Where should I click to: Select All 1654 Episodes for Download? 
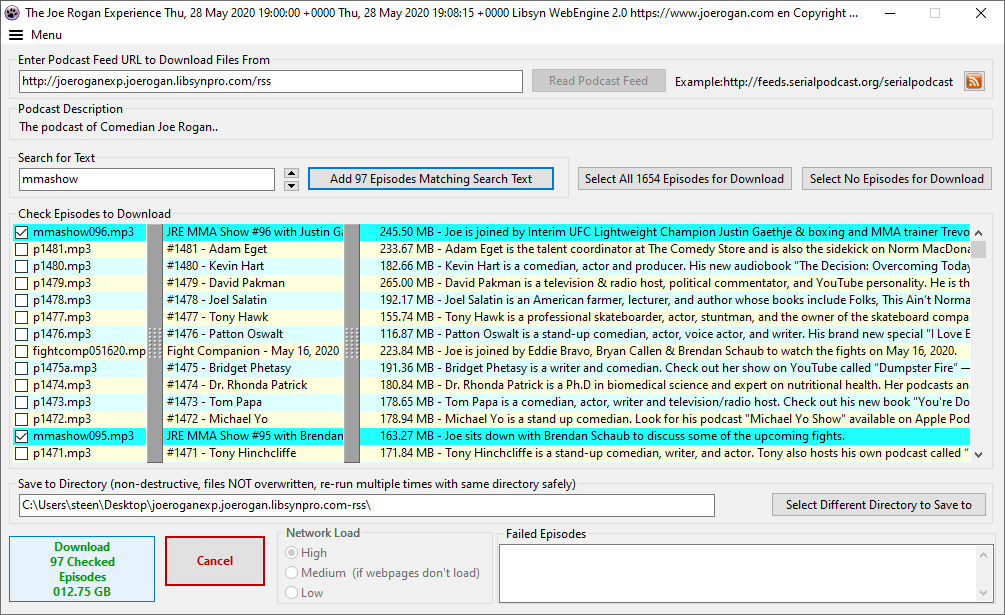click(x=684, y=179)
